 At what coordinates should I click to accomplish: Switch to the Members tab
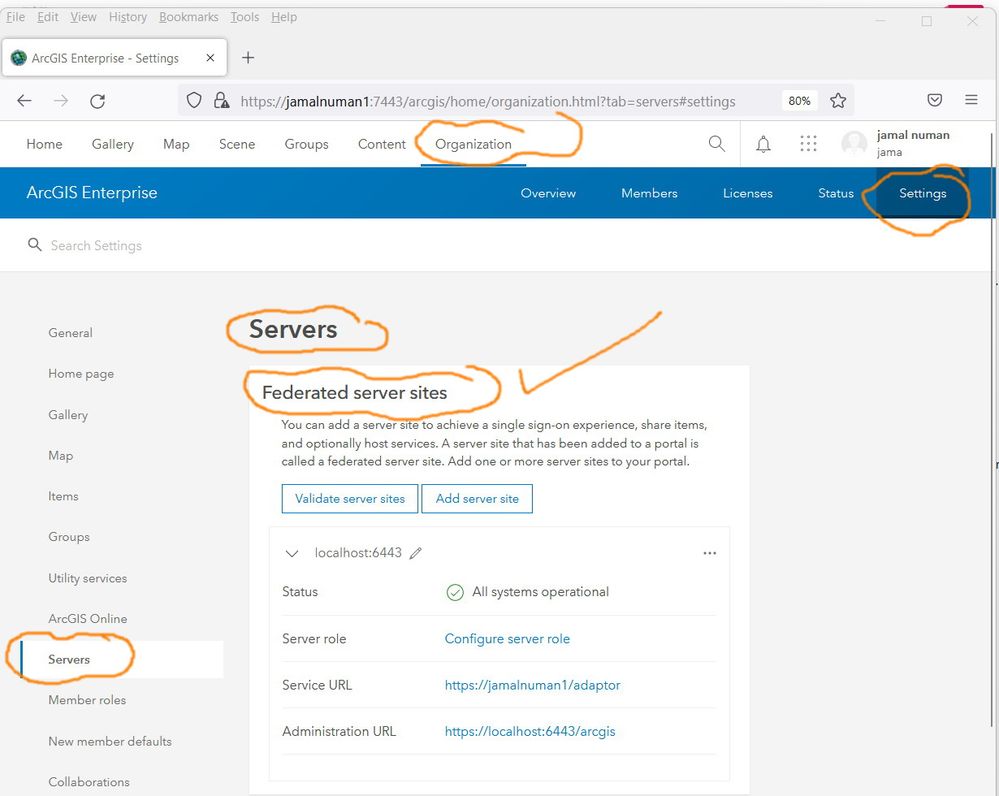(x=649, y=193)
